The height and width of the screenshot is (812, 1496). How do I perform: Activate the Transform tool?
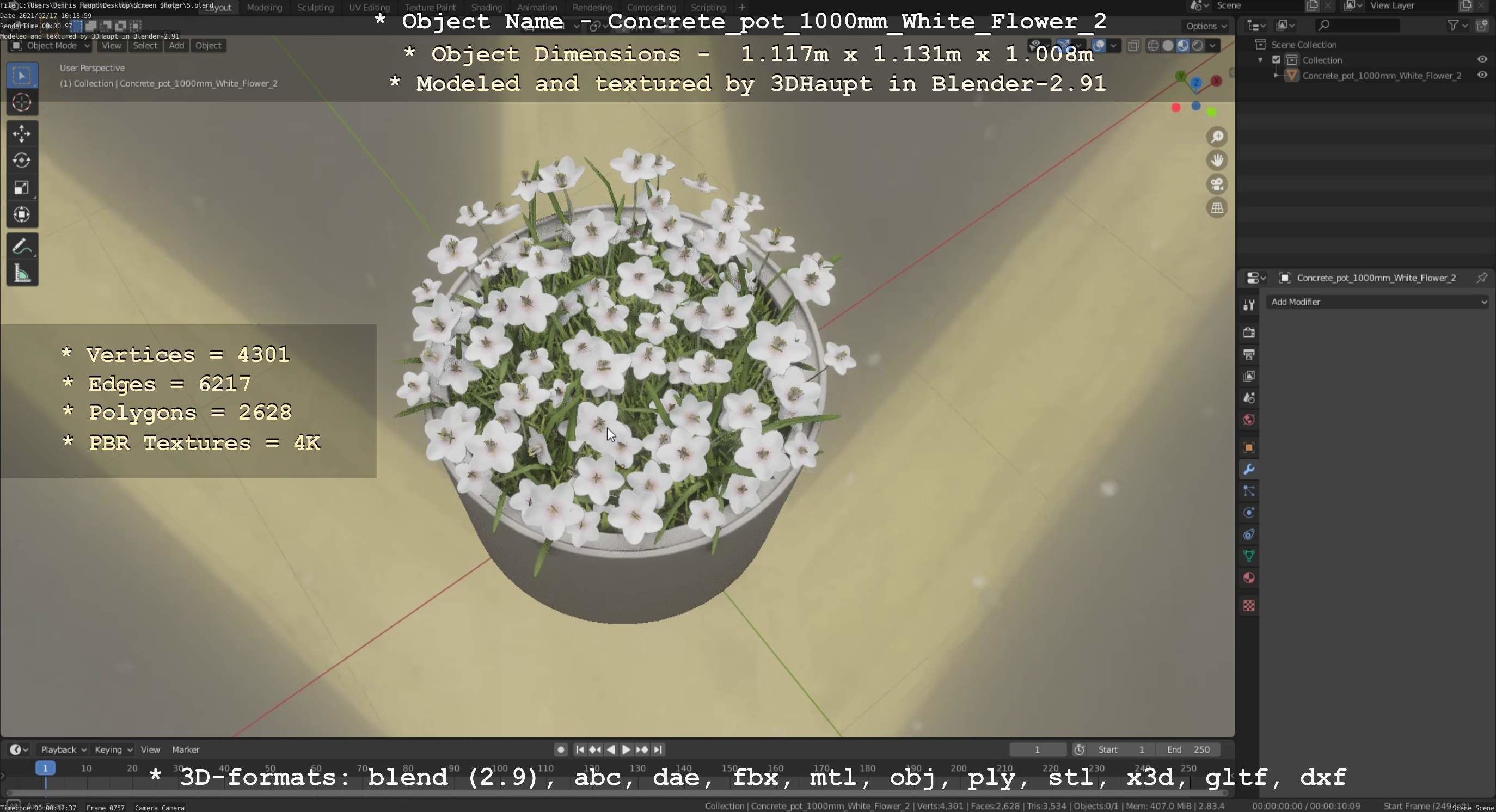click(22, 215)
